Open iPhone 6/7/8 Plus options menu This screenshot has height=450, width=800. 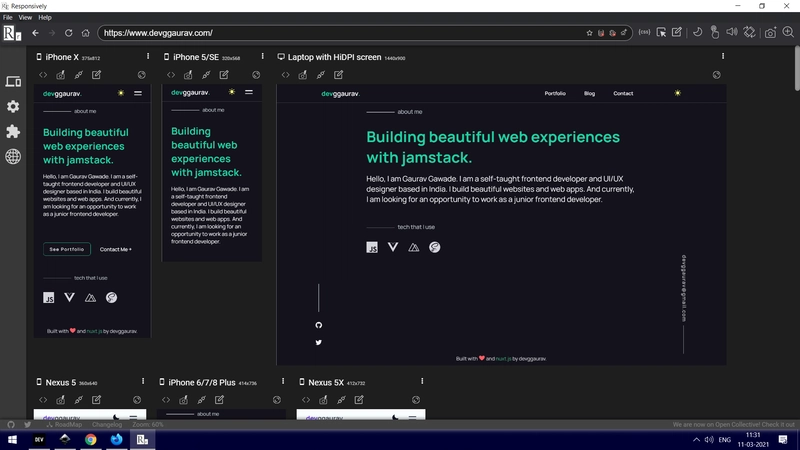click(283, 381)
